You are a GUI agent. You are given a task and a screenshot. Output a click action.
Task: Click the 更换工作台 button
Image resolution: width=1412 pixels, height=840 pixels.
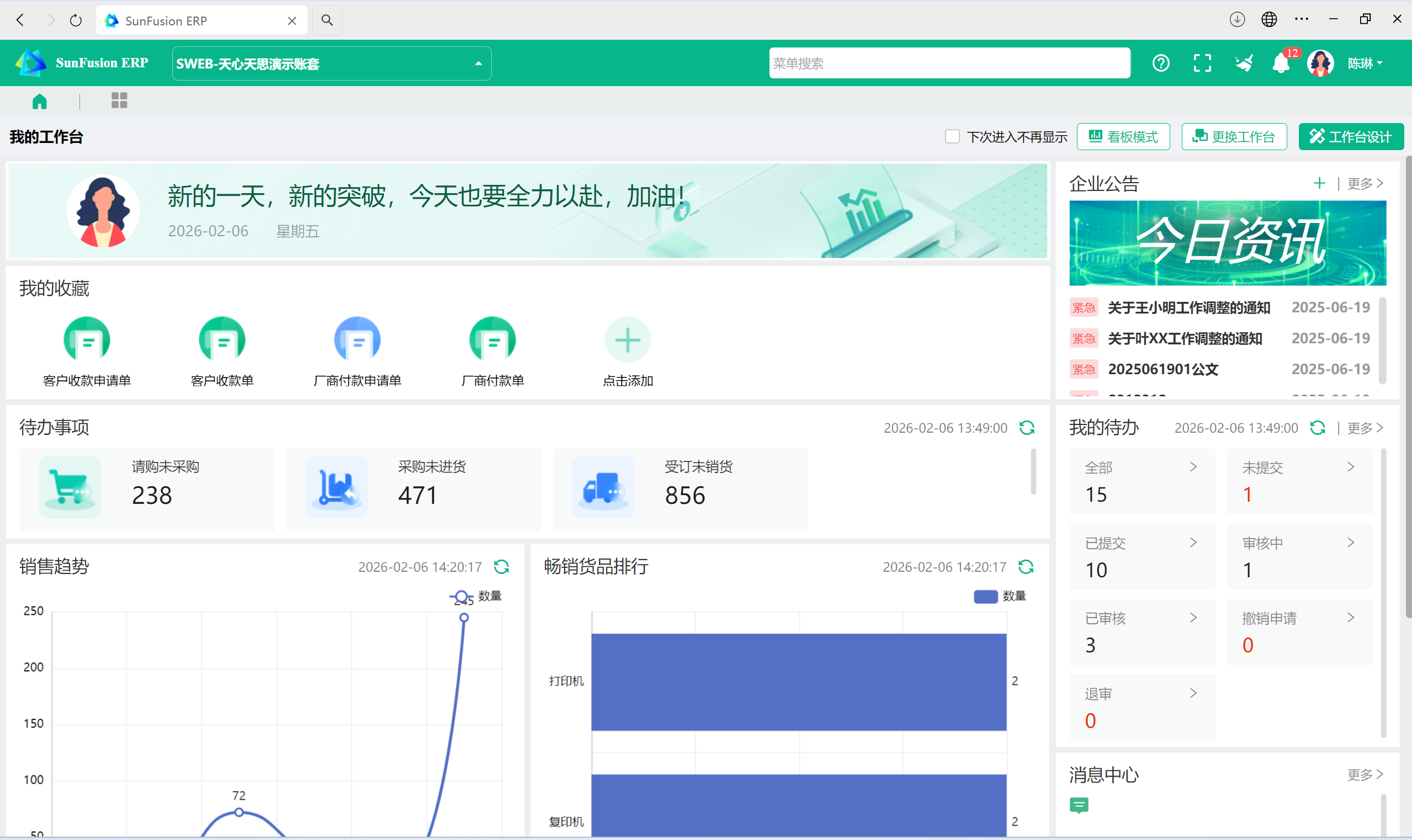(x=1234, y=136)
